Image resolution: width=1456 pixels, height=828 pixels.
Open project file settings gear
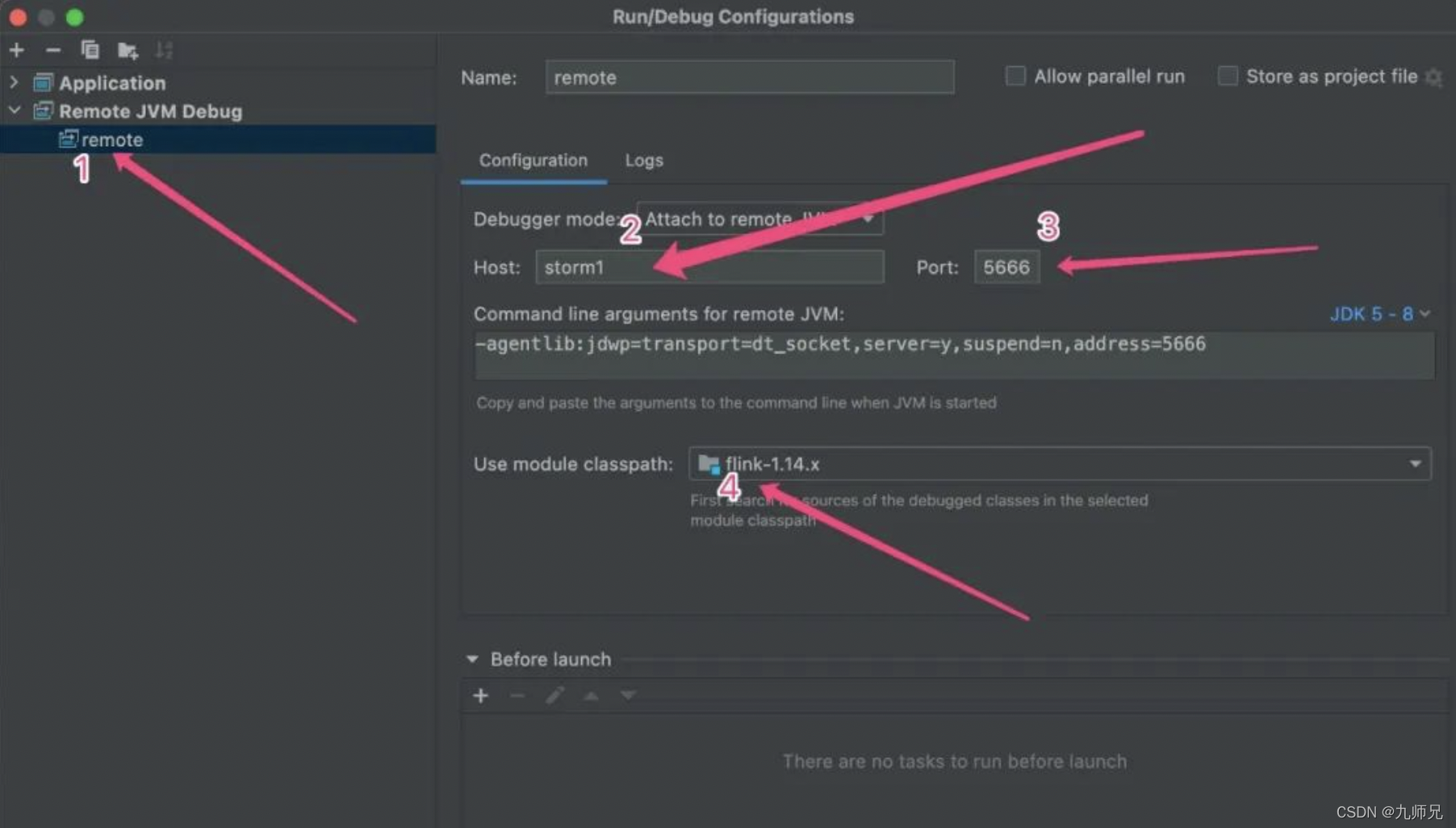click(1433, 77)
